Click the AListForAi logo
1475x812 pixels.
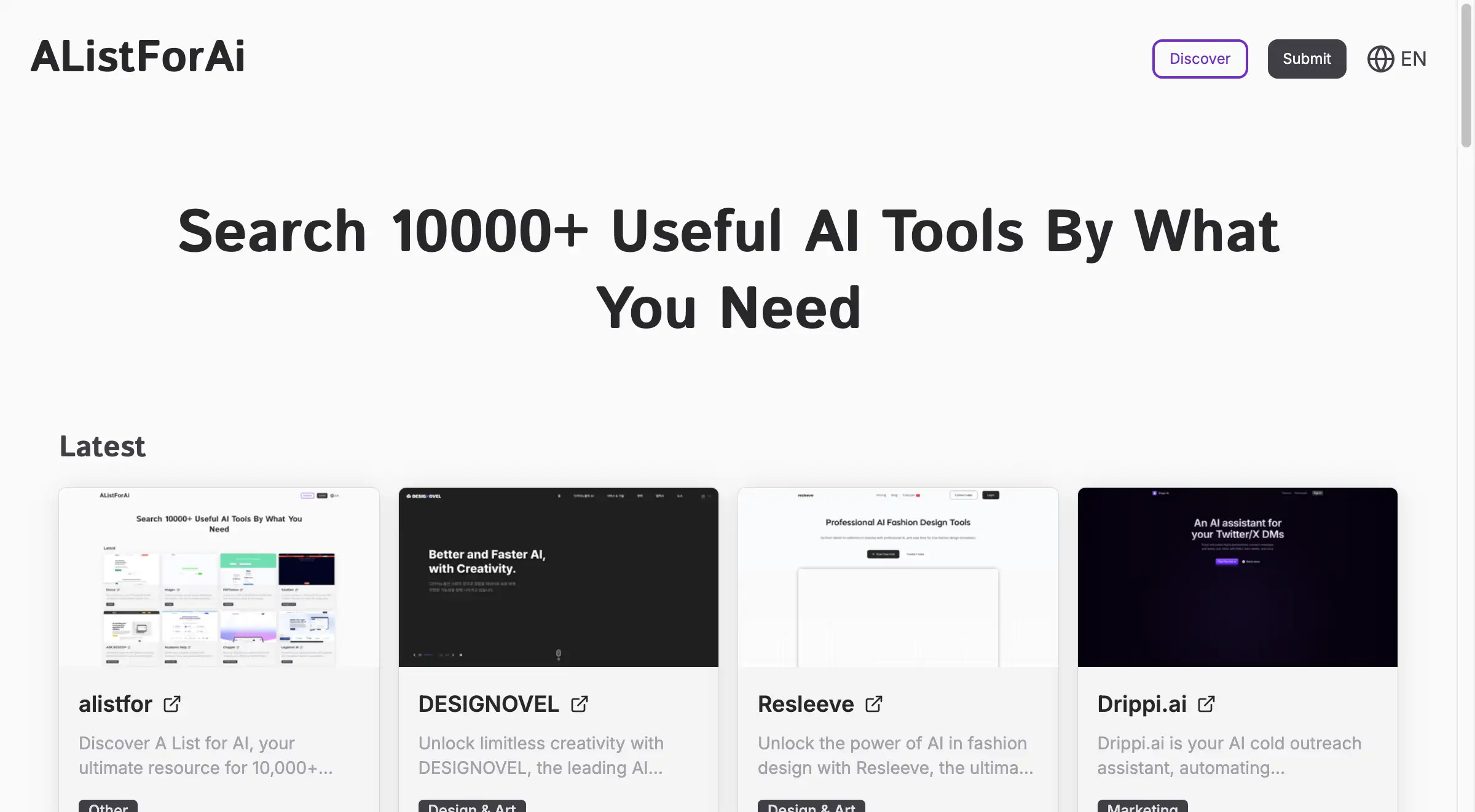point(138,57)
